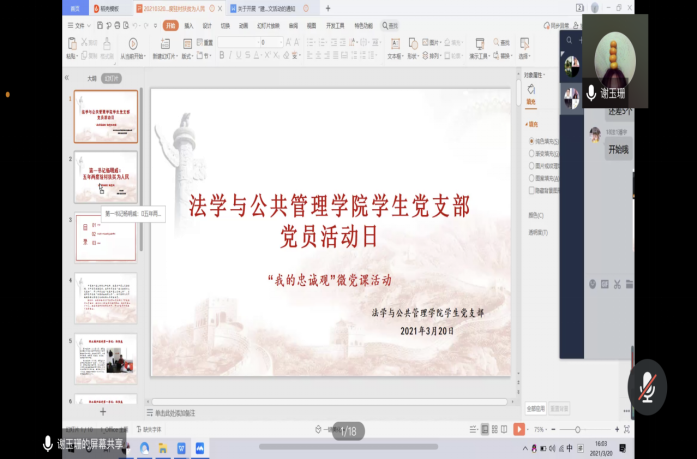Click the orange slideshow play button
The height and width of the screenshot is (459, 697).
coord(519,429)
